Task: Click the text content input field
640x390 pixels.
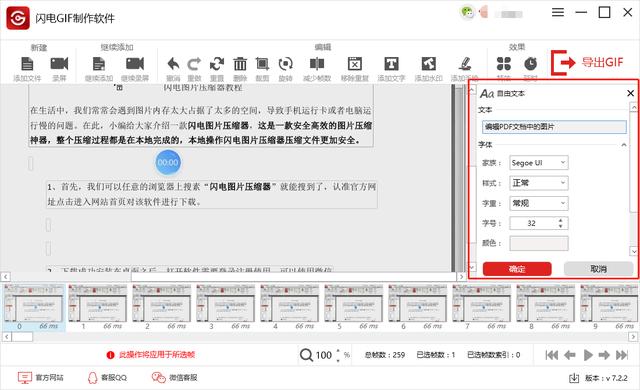Action: [554, 127]
